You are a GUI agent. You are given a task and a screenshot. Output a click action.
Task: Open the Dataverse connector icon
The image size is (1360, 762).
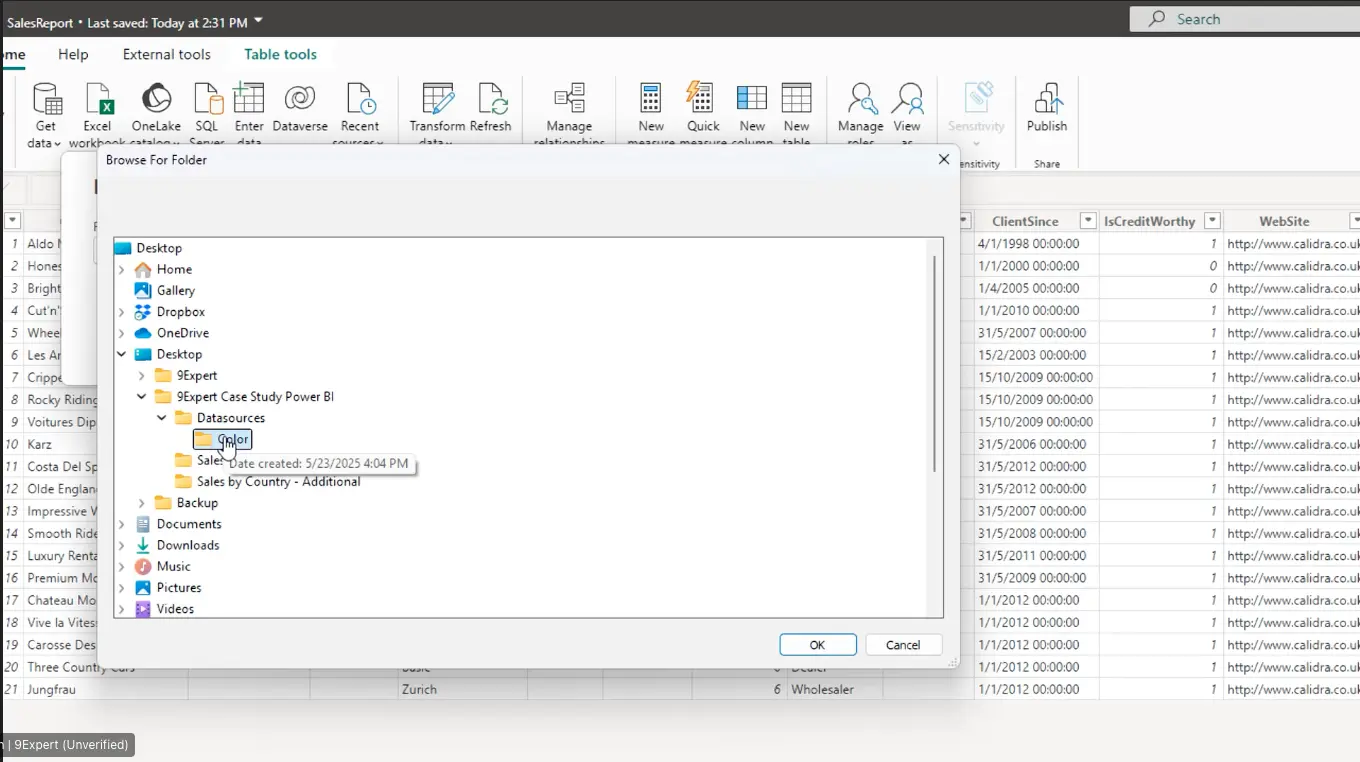click(x=300, y=98)
